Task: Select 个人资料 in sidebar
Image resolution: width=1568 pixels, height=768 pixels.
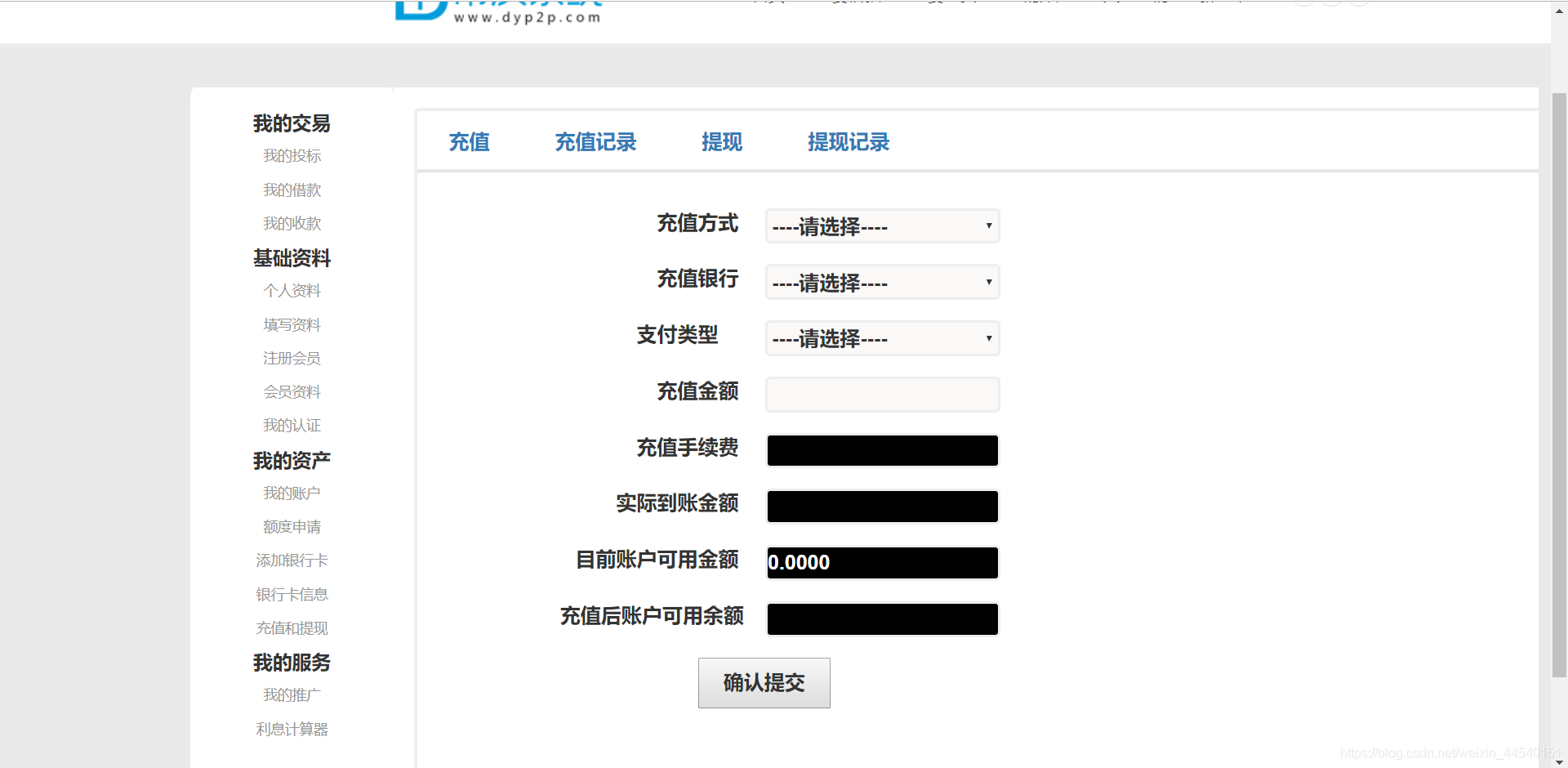Action: 292,291
